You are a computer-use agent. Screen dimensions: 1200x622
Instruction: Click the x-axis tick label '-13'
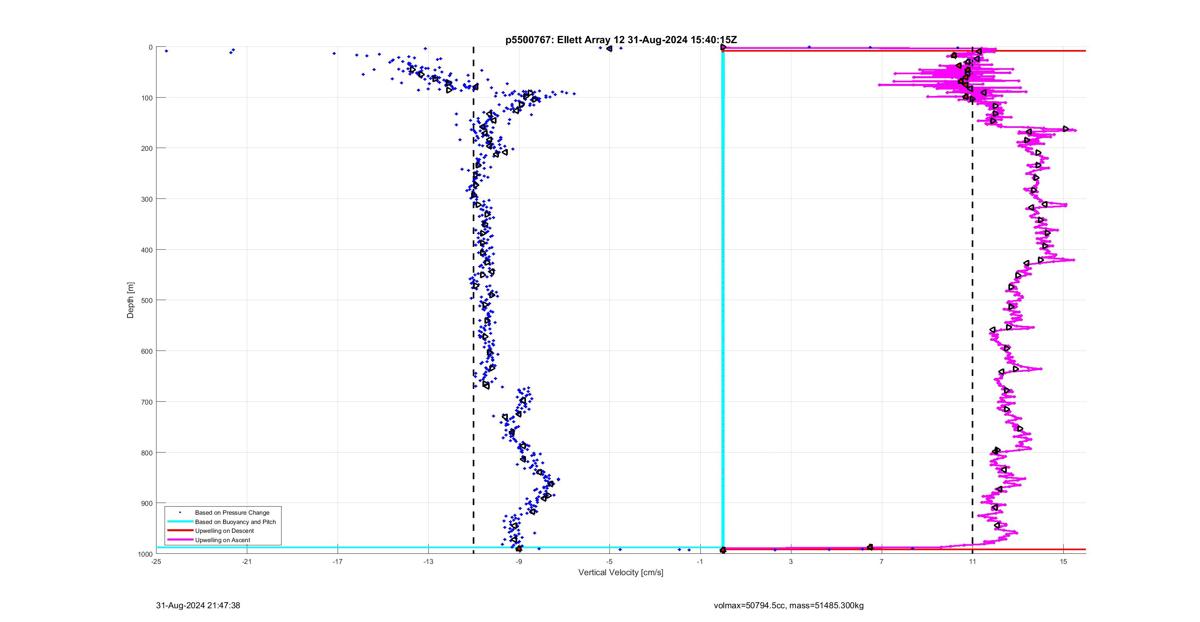tap(428, 562)
